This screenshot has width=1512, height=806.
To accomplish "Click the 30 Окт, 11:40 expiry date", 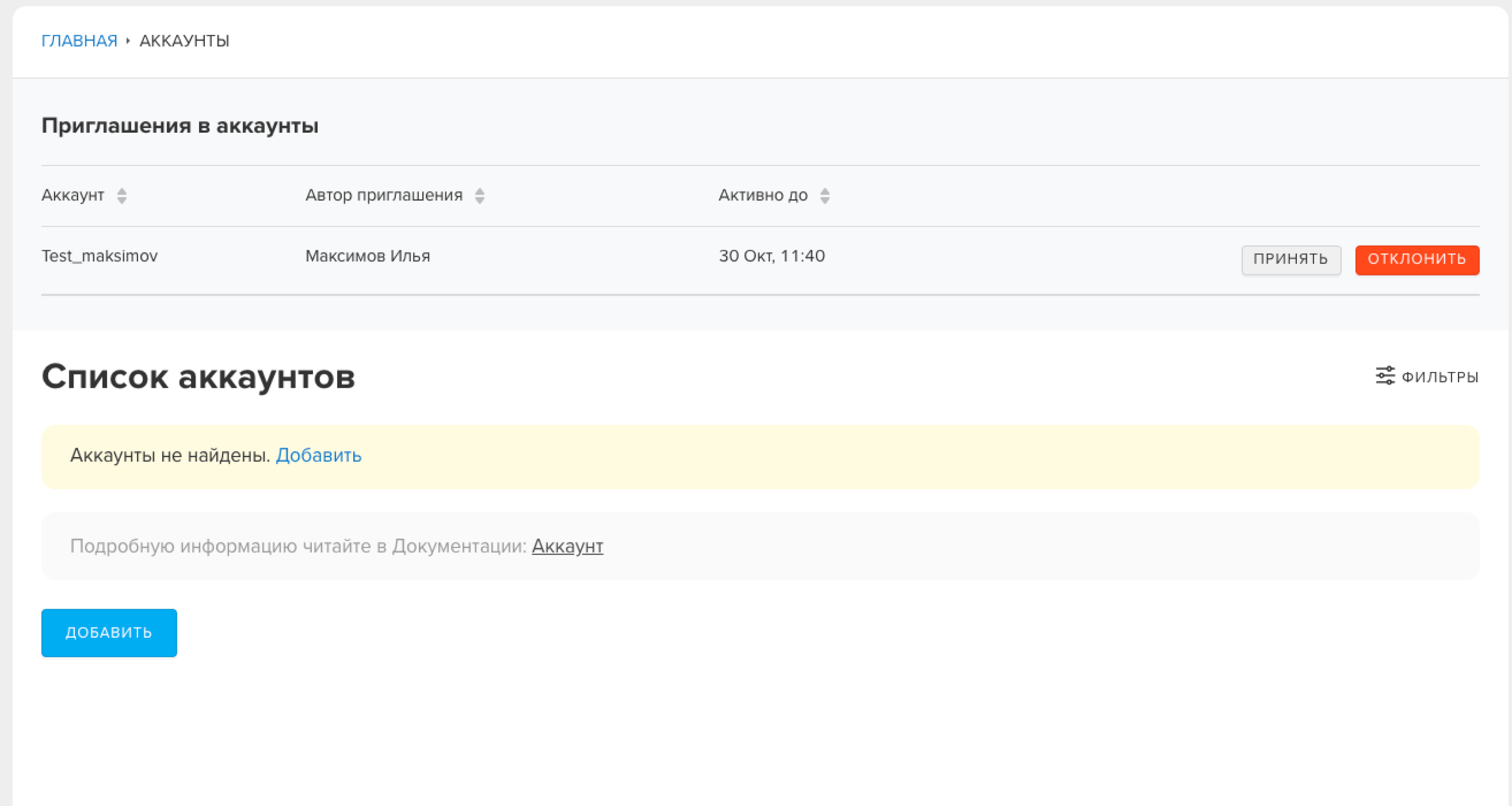I will point(772,256).
